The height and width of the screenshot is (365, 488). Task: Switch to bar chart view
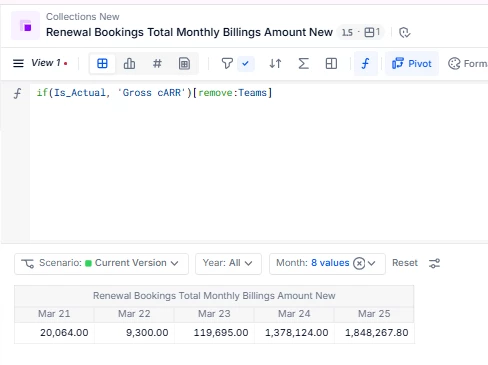pyautogui.click(x=129, y=63)
